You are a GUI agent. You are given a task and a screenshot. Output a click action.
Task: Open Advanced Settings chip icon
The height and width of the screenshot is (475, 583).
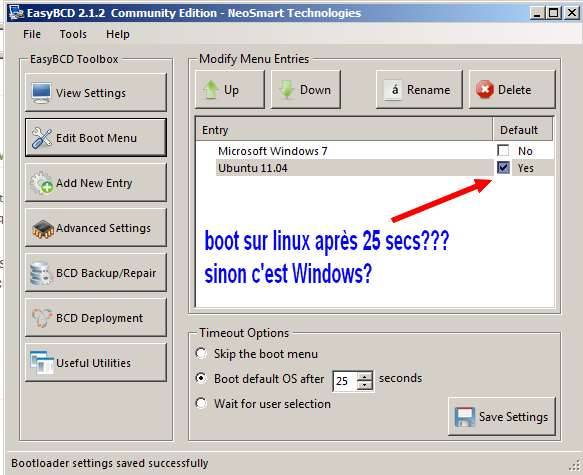click(43, 228)
